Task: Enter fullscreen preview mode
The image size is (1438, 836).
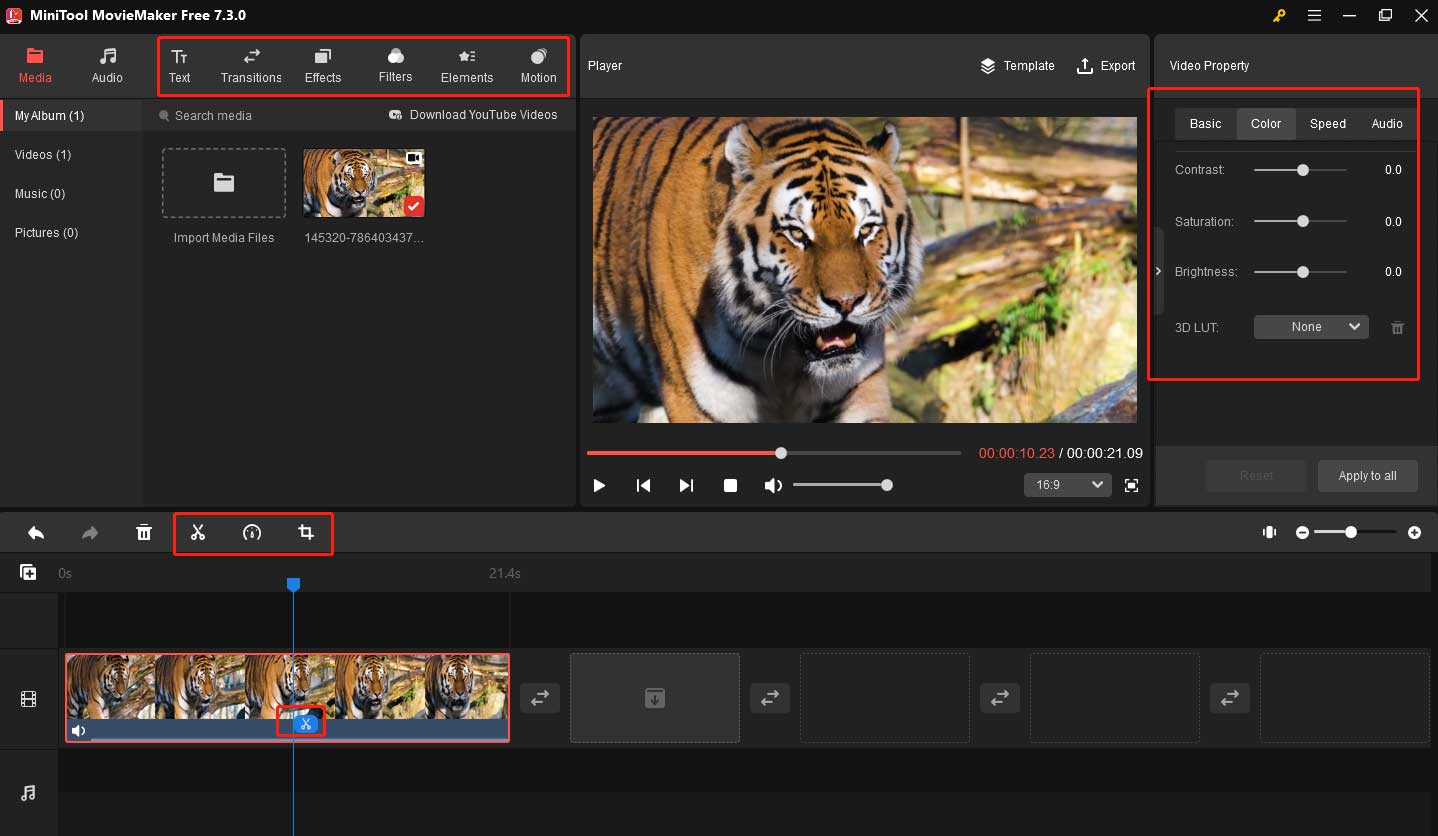Action: coord(1131,485)
